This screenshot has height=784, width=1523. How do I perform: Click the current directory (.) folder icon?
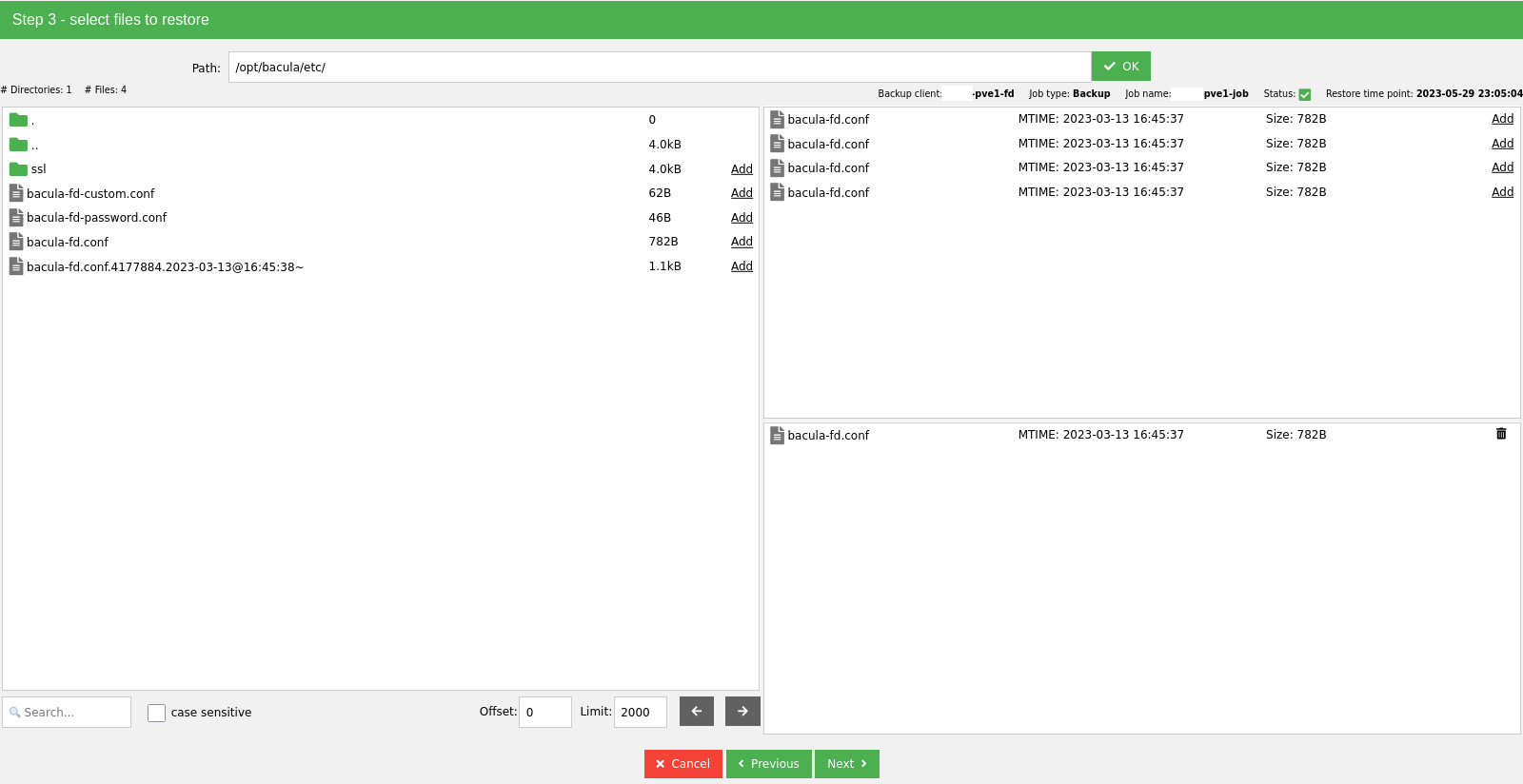[x=18, y=120]
